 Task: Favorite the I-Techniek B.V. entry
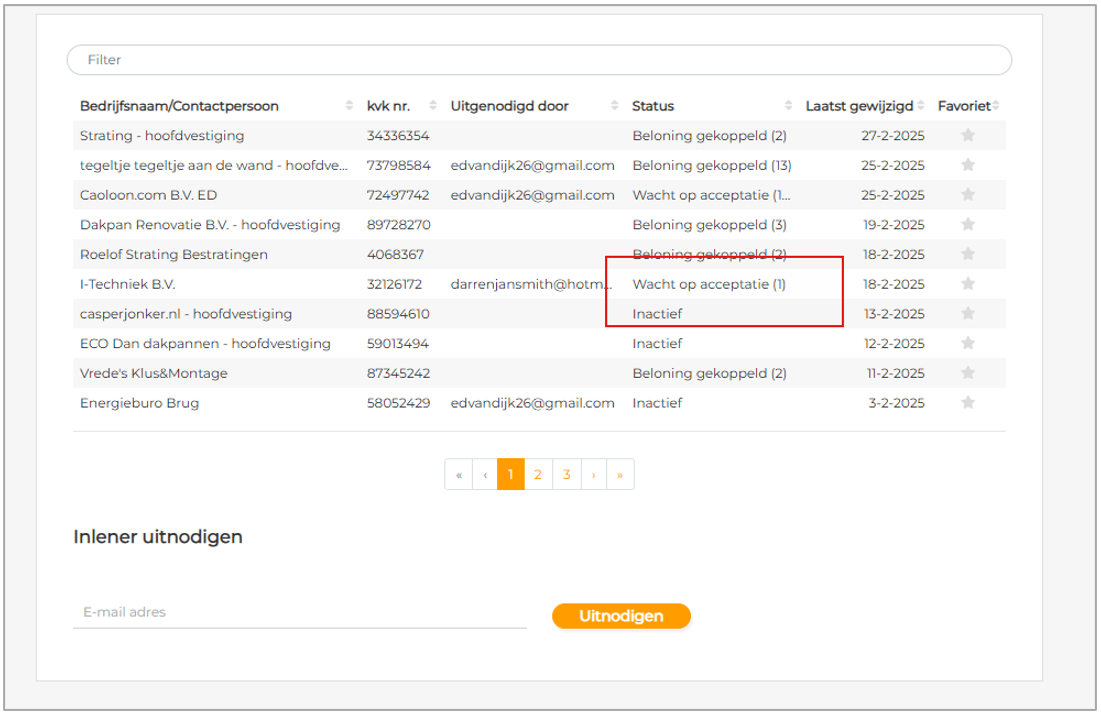tap(967, 284)
